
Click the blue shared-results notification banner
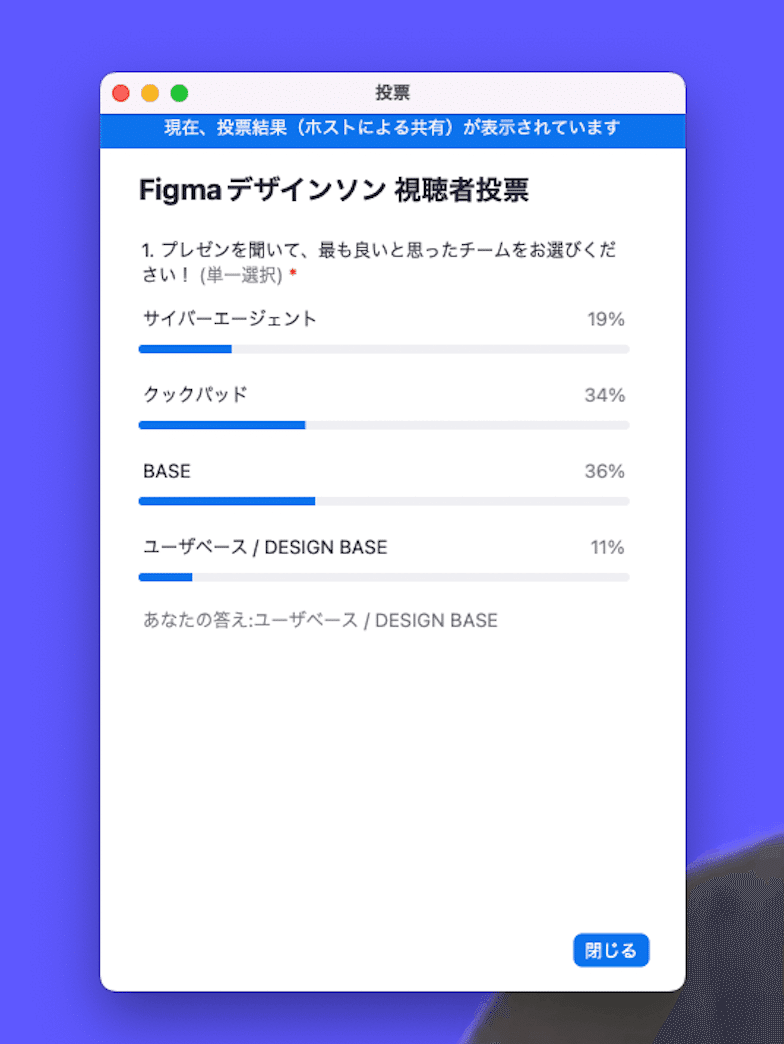tap(393, 130)
